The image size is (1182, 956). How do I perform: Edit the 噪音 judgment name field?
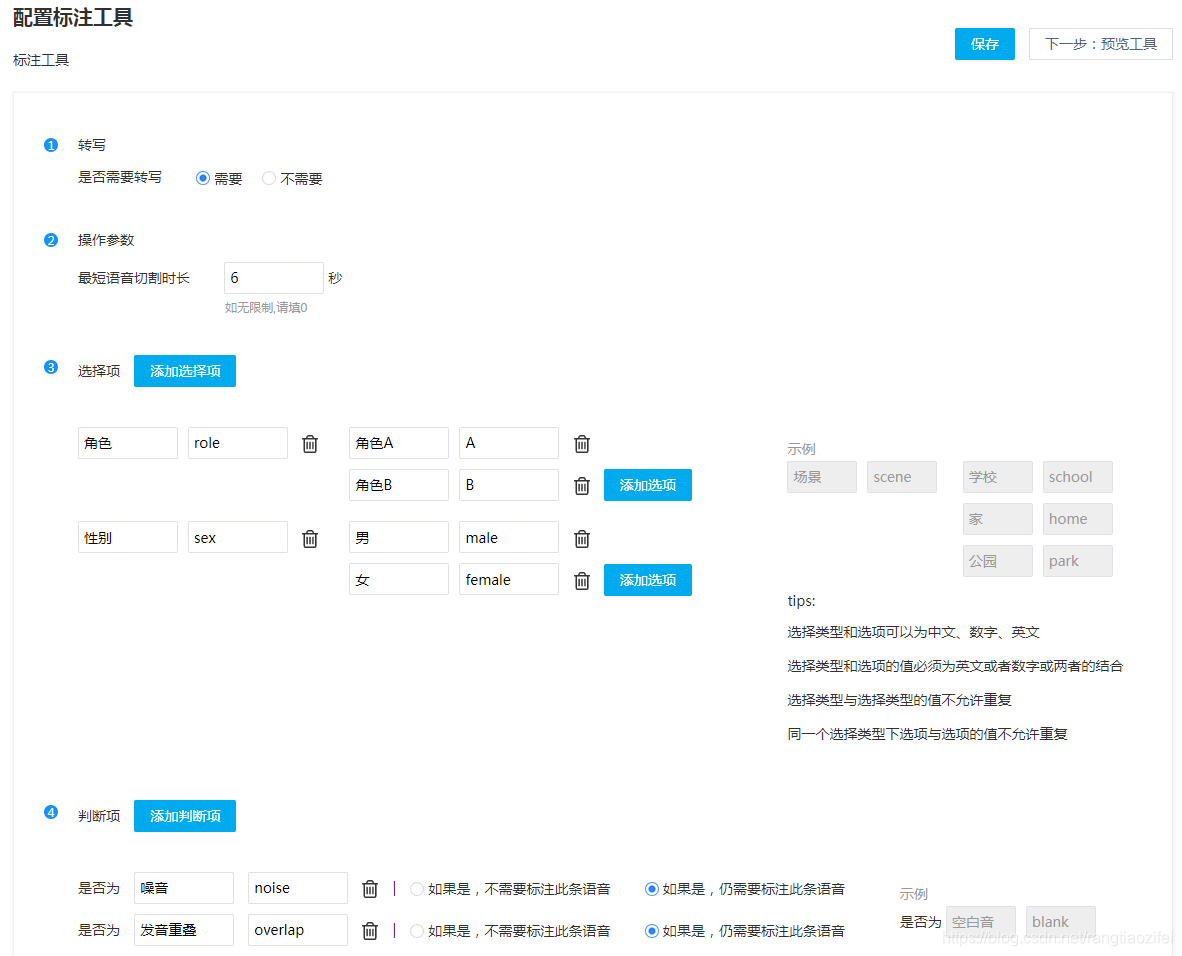[184, 888]
